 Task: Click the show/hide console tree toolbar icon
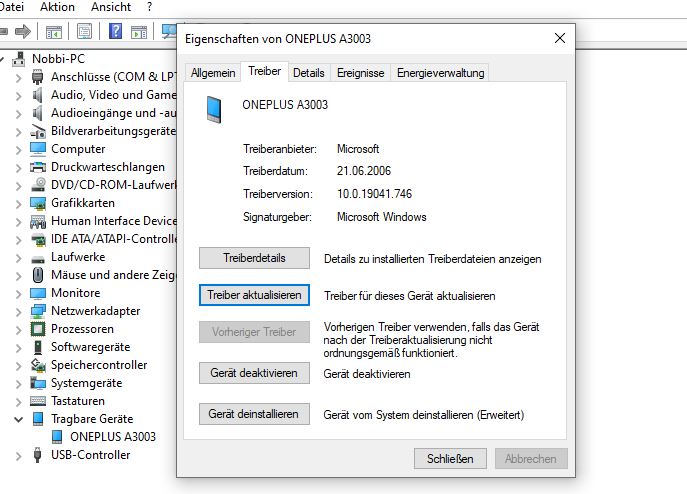(54, 32)
